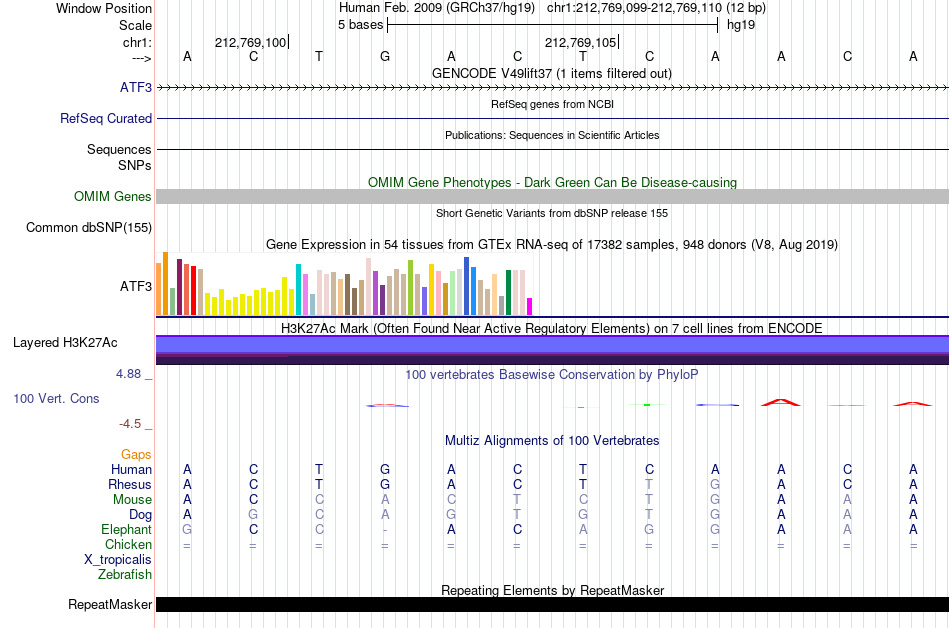950x628 pixels.
Task: Select the Common dbSNP(155) track label
Action: coord(88,228)
